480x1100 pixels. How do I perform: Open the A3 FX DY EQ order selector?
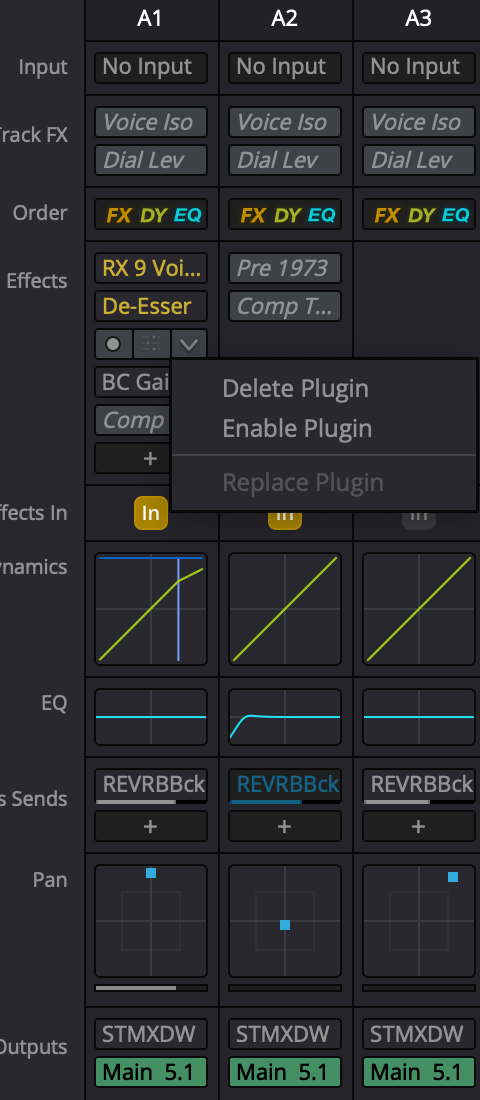[419, 215]
